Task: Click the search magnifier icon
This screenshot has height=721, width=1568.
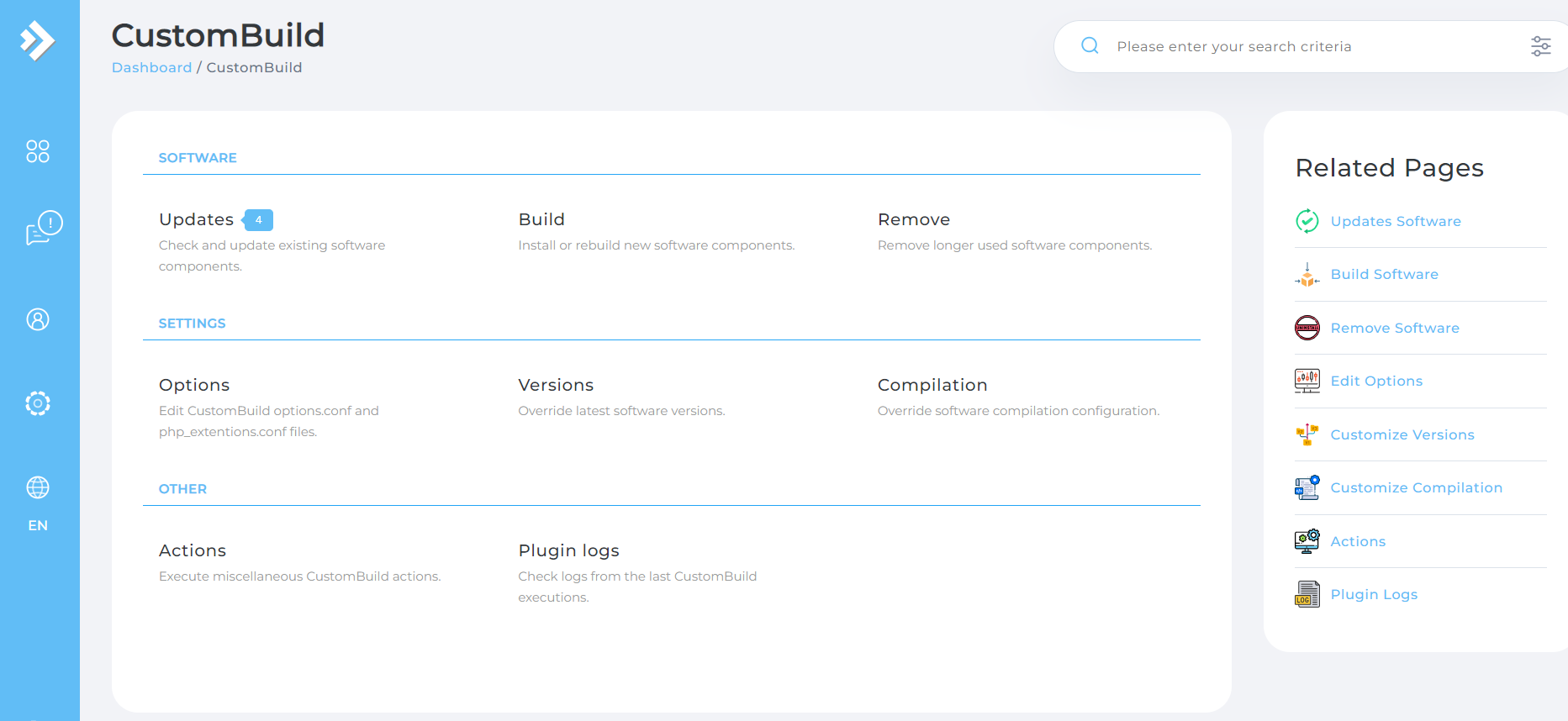Action: coord(1090,46)
